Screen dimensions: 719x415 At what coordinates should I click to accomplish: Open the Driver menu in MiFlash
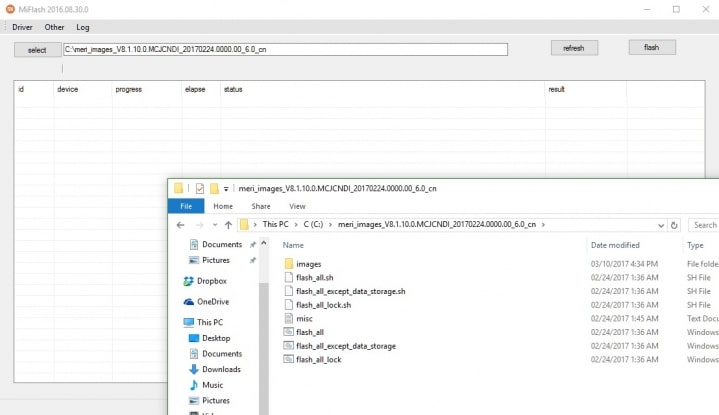(x=22, y=28)
